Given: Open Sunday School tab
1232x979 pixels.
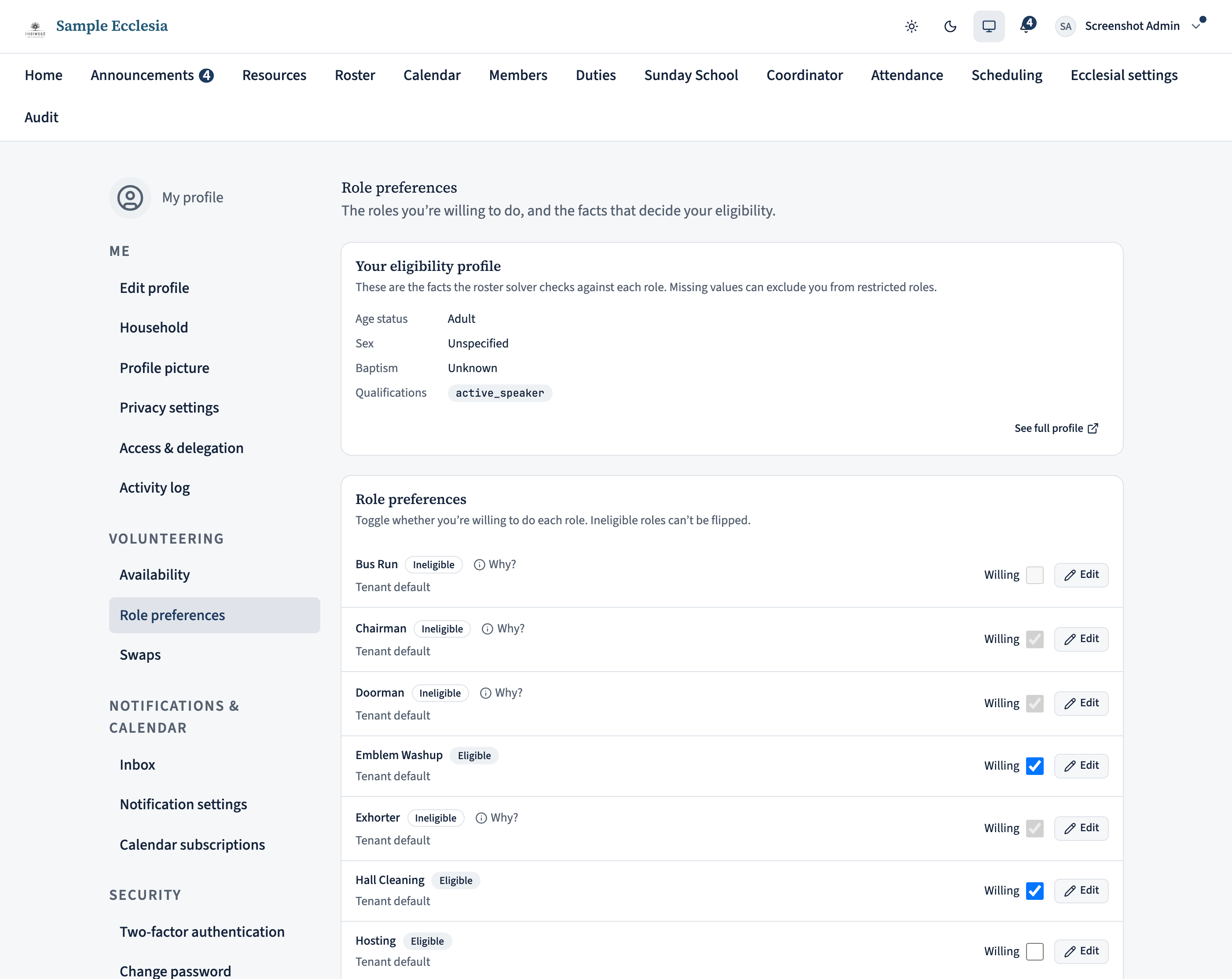Looking at the screenshot, I should point(691,75).
